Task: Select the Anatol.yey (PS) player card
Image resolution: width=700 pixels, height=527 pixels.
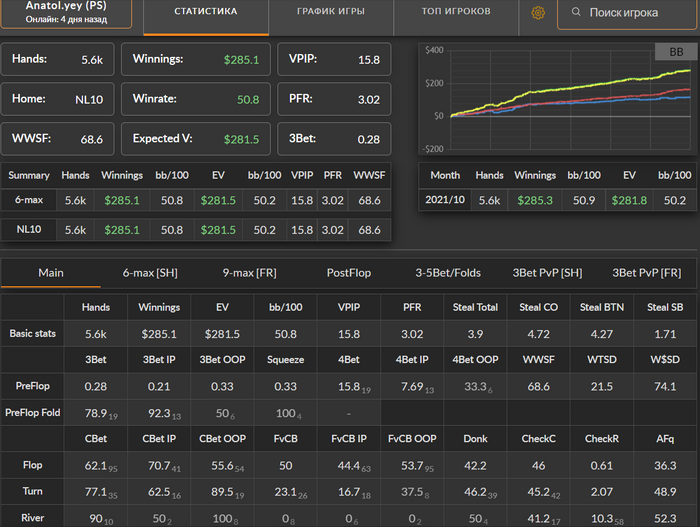Action: pos(66,13)
